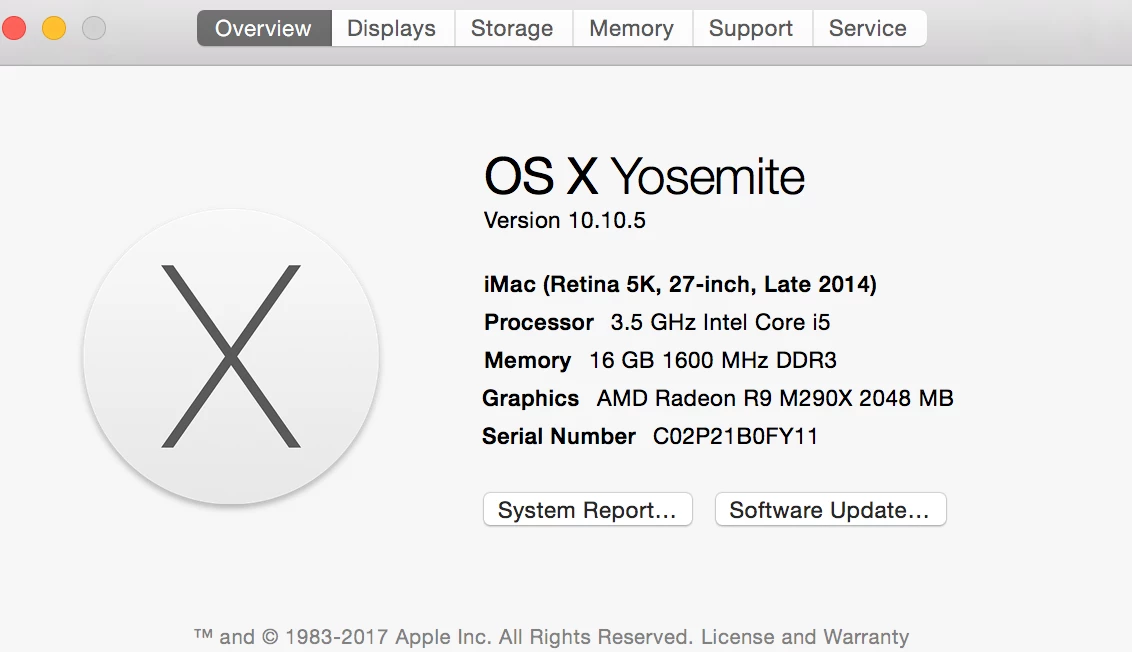Click the serial number C02P21B0FY11
Screen dimensions: 1132x652
point(735,437)
